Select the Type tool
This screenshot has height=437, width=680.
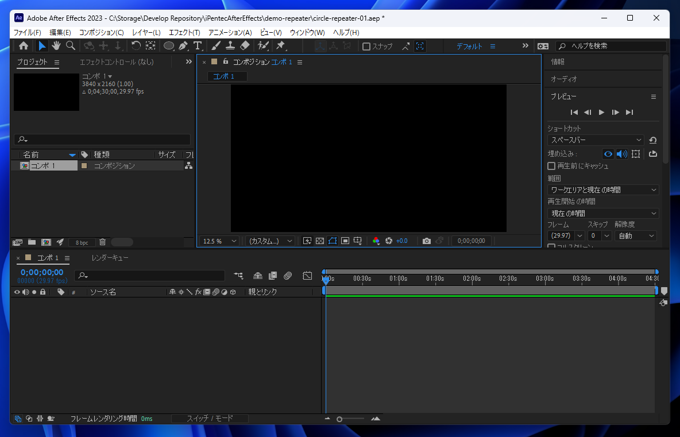198,46
